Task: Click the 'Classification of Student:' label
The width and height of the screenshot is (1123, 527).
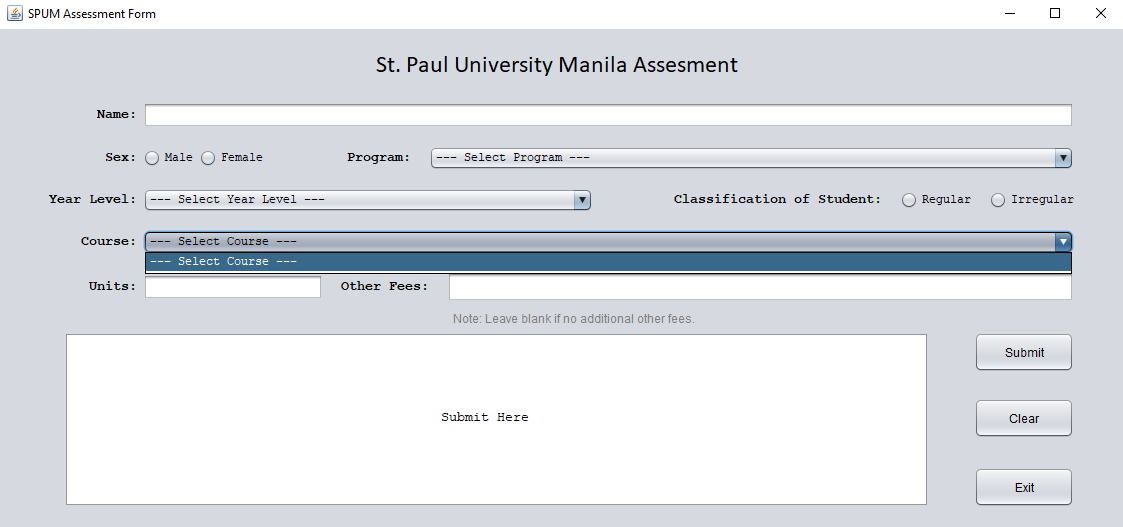Action: click(x=777, y=199)
